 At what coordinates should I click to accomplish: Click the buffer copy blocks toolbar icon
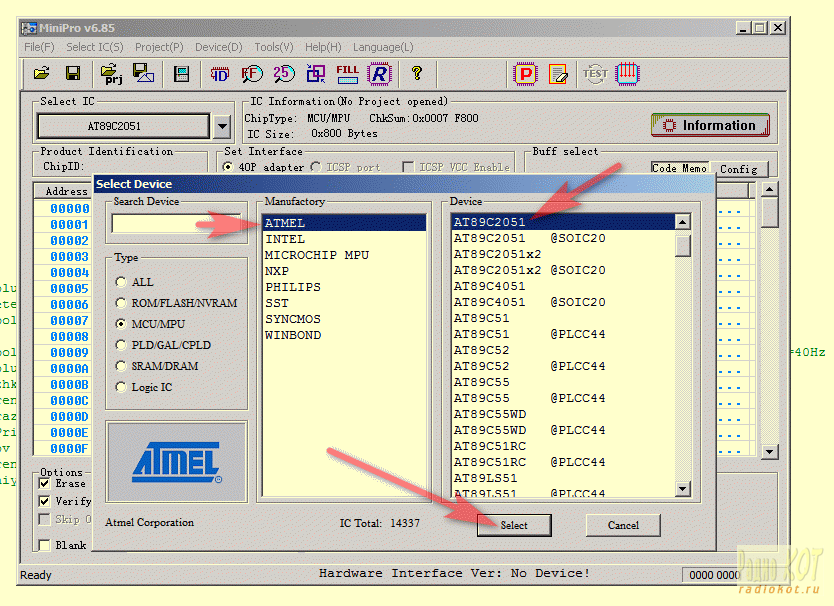click(x=316, y=73)
